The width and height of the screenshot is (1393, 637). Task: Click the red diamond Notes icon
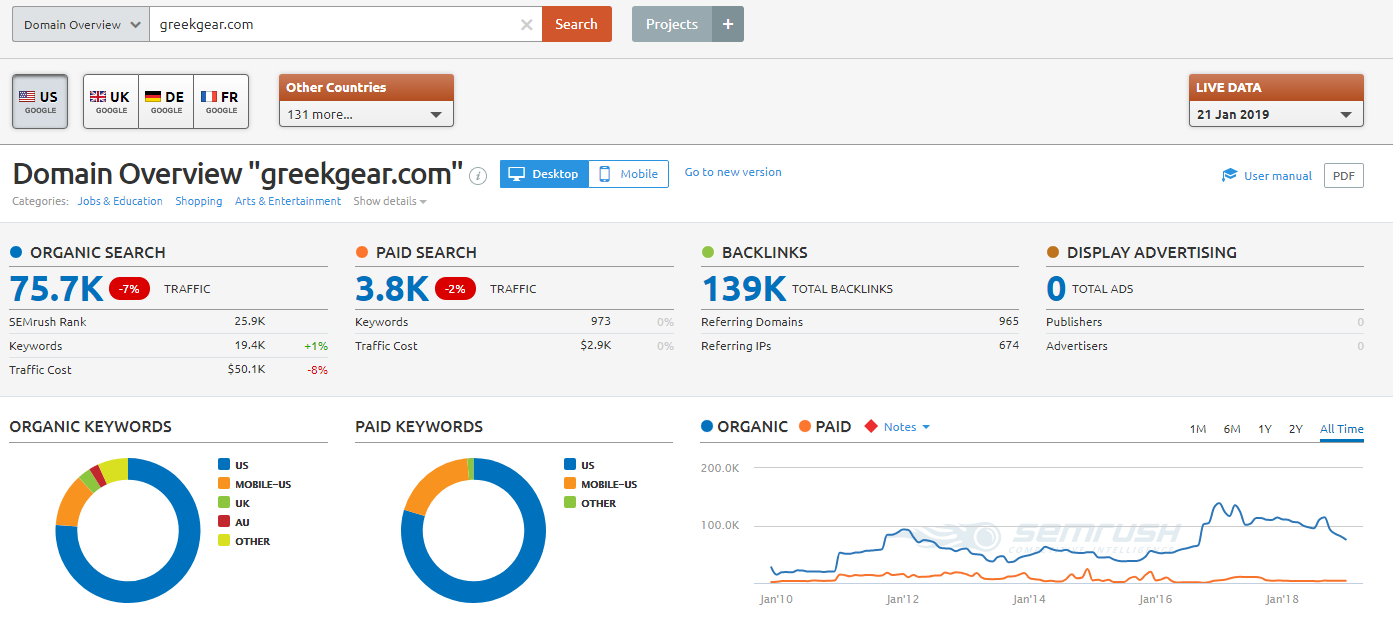click(871, 427)
